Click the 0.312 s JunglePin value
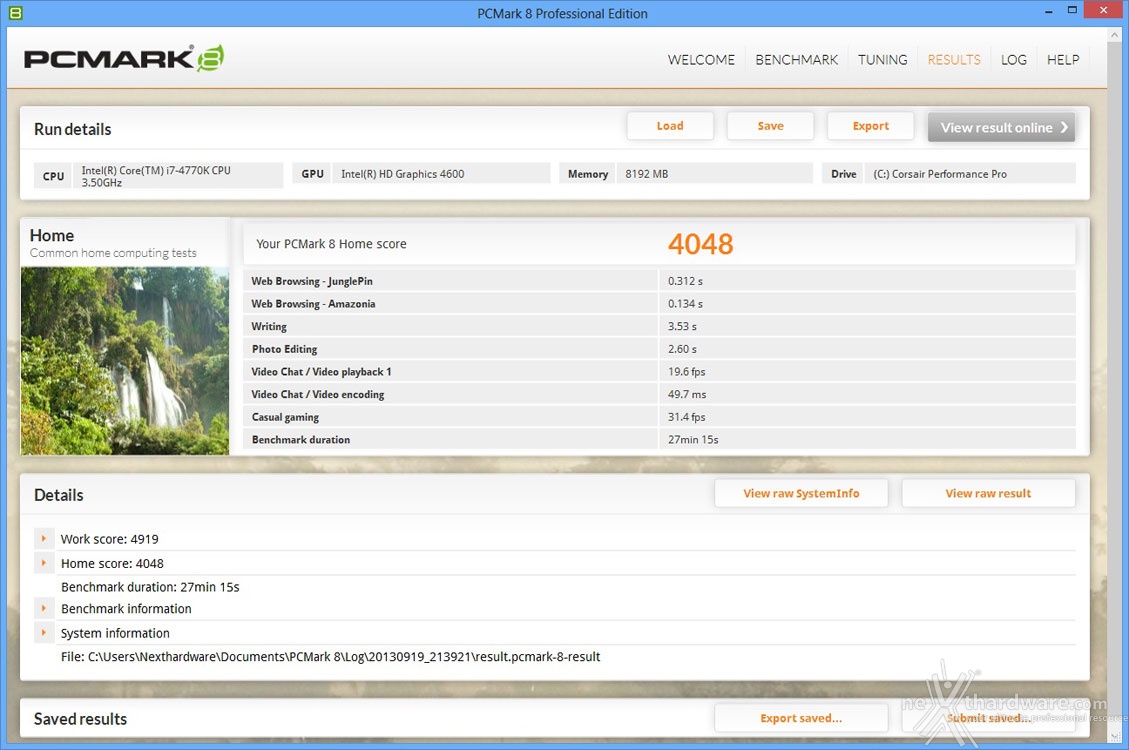The width and height of the screenshot is (1129, 750). point(685,281)
